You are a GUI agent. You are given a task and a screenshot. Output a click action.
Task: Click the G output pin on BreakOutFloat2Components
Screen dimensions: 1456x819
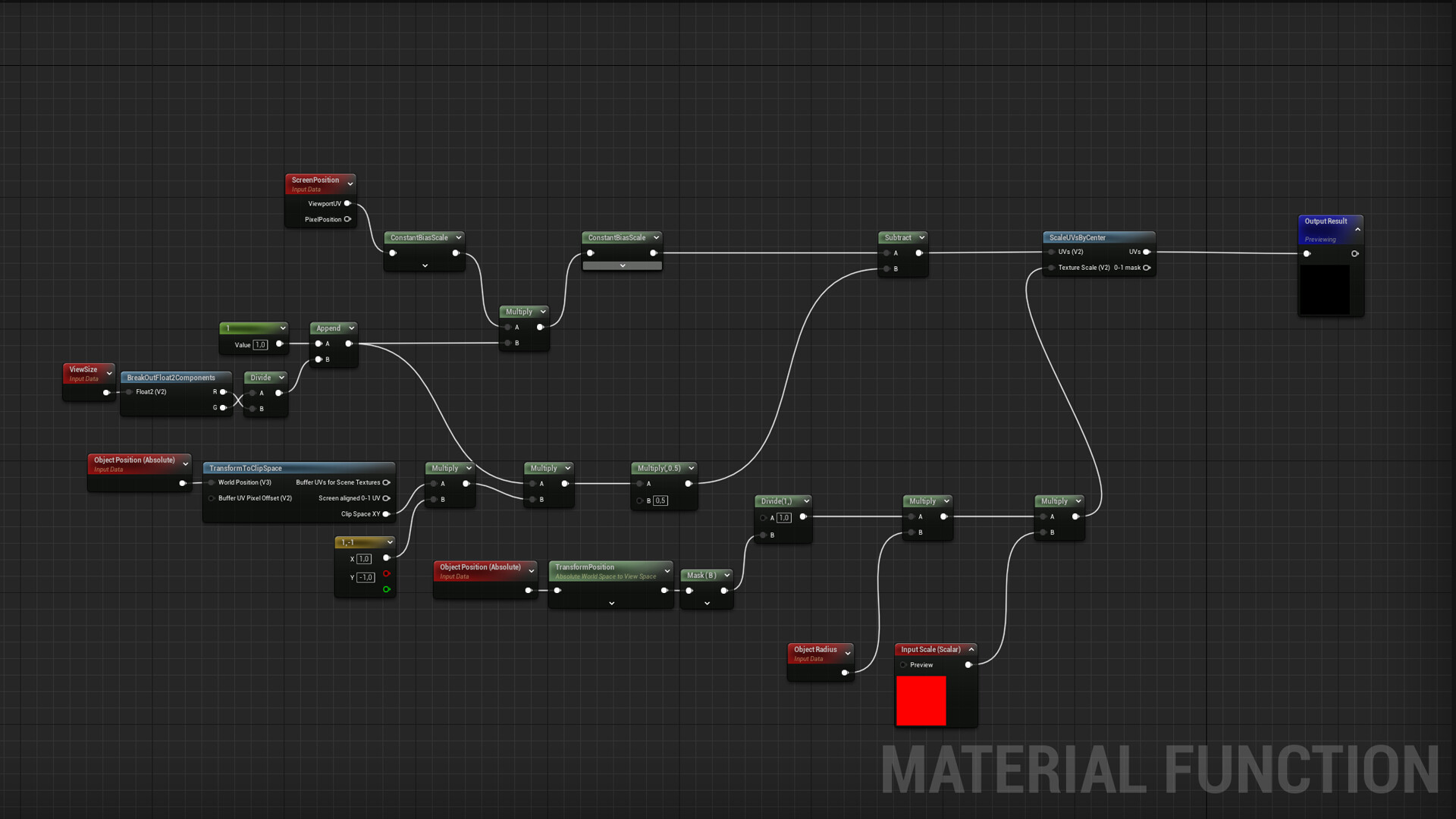point(223,408)
